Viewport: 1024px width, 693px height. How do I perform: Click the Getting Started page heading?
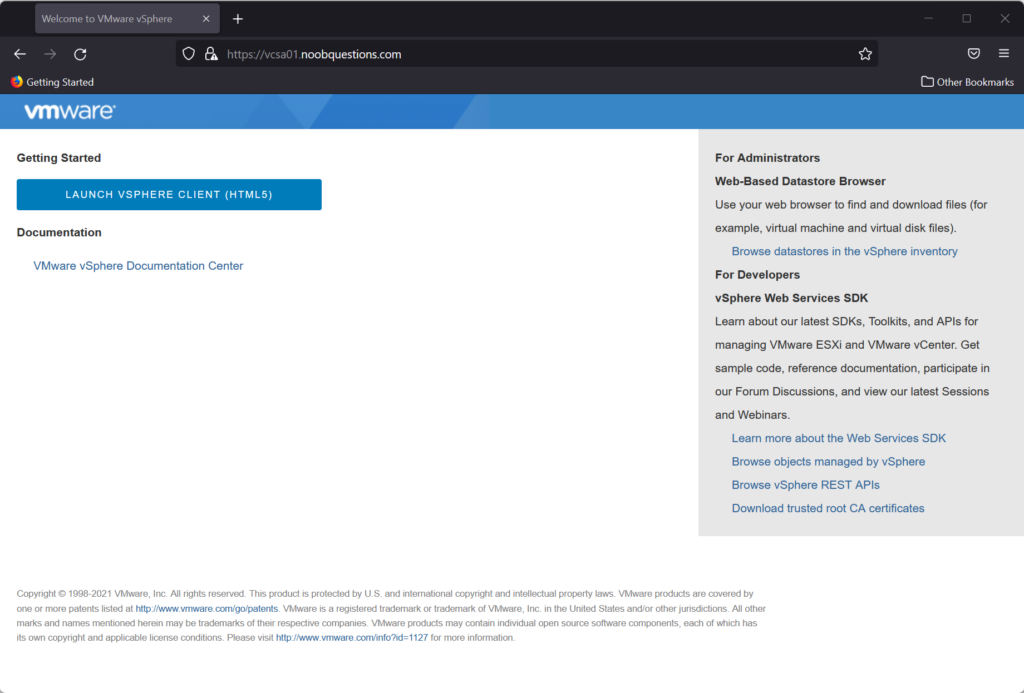(x=59, y=158)
